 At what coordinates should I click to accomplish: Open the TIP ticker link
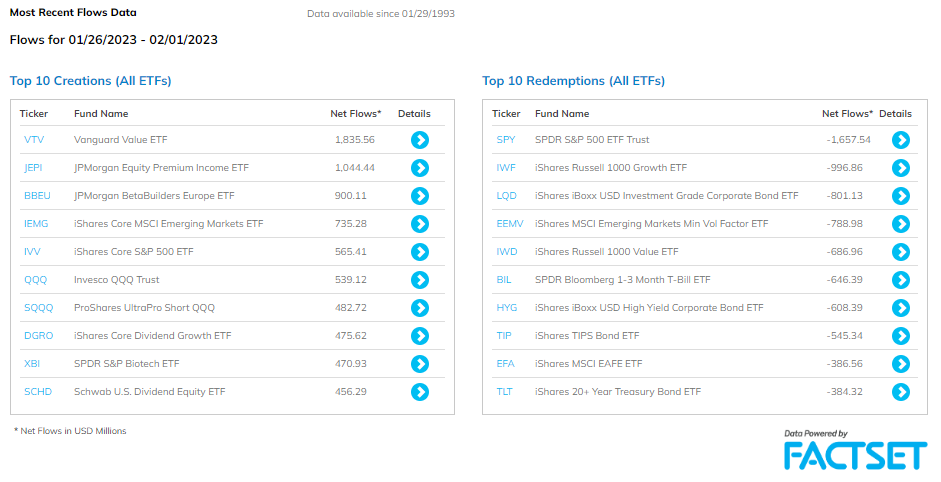pyautogui.click(x=504, y=336)
